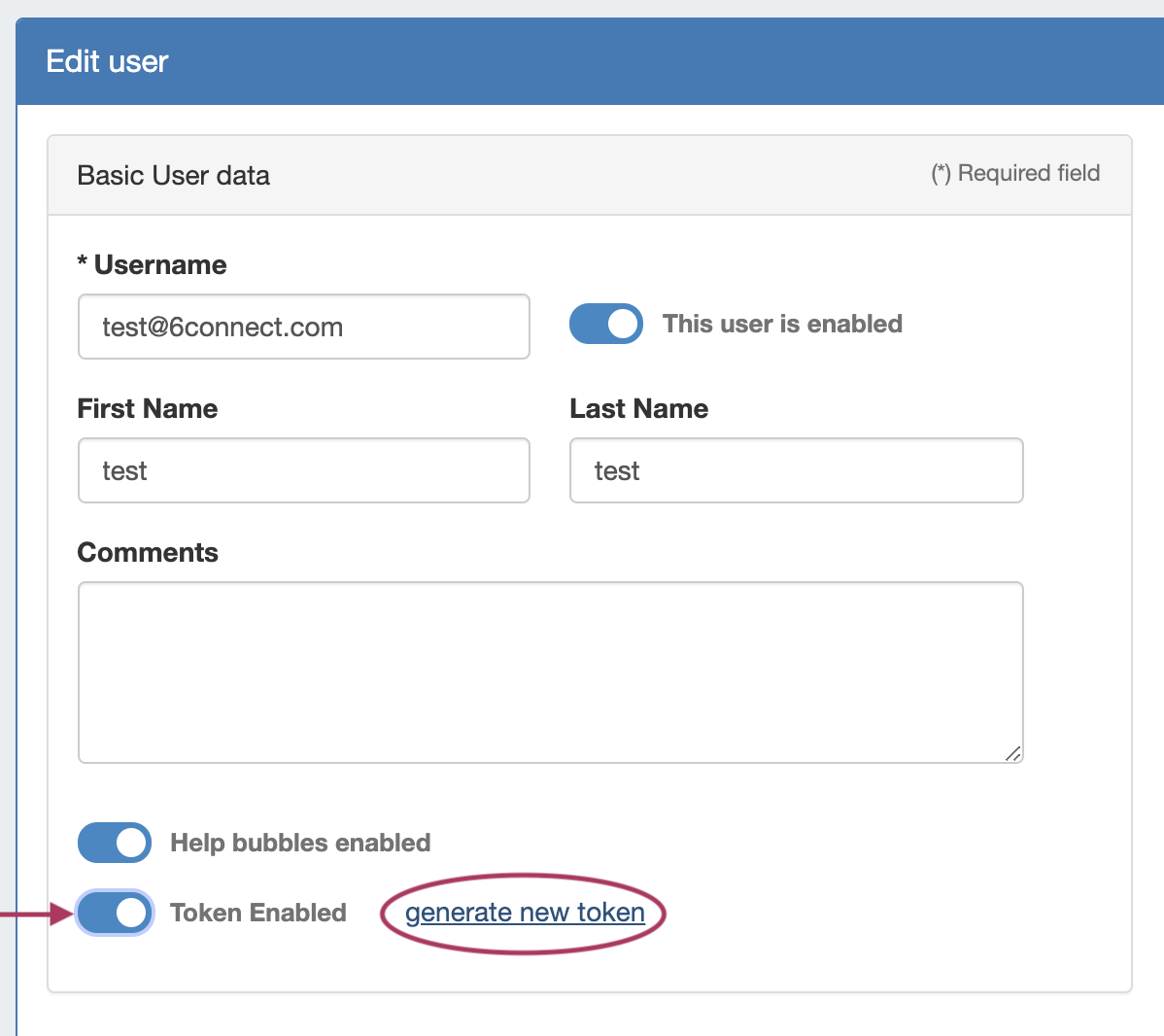Select the Last Name text box
This screenshot has width=1164, height=1036.
(x=796, y=470)
